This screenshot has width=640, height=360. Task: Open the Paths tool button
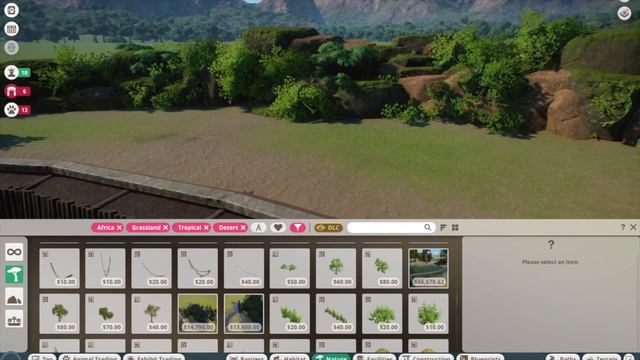pyautogui.click(x=563, y=357)
